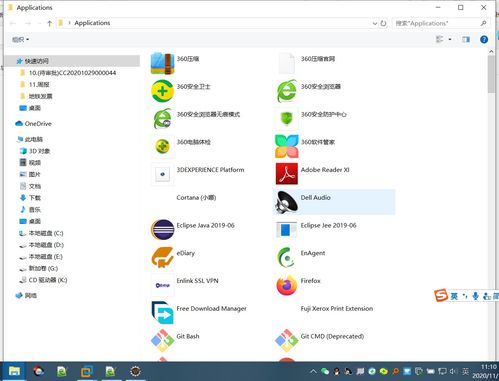Open the address bar history dropdown
Image resolution: width=499 pixels, height=381 pixels.
(375, 23)
